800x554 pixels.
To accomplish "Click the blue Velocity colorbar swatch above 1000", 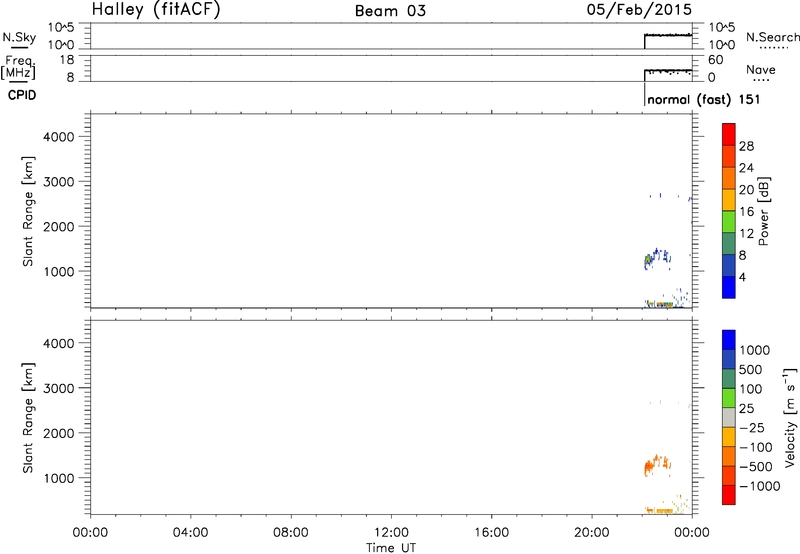I will click(x=729, y=340).
